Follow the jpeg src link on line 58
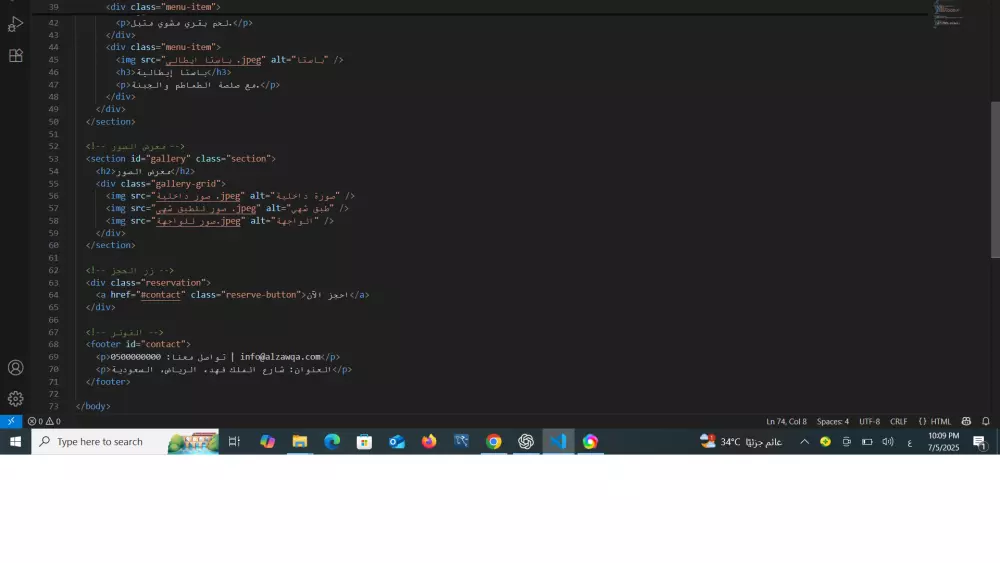 pyautogui.click(x=198, y=221)
